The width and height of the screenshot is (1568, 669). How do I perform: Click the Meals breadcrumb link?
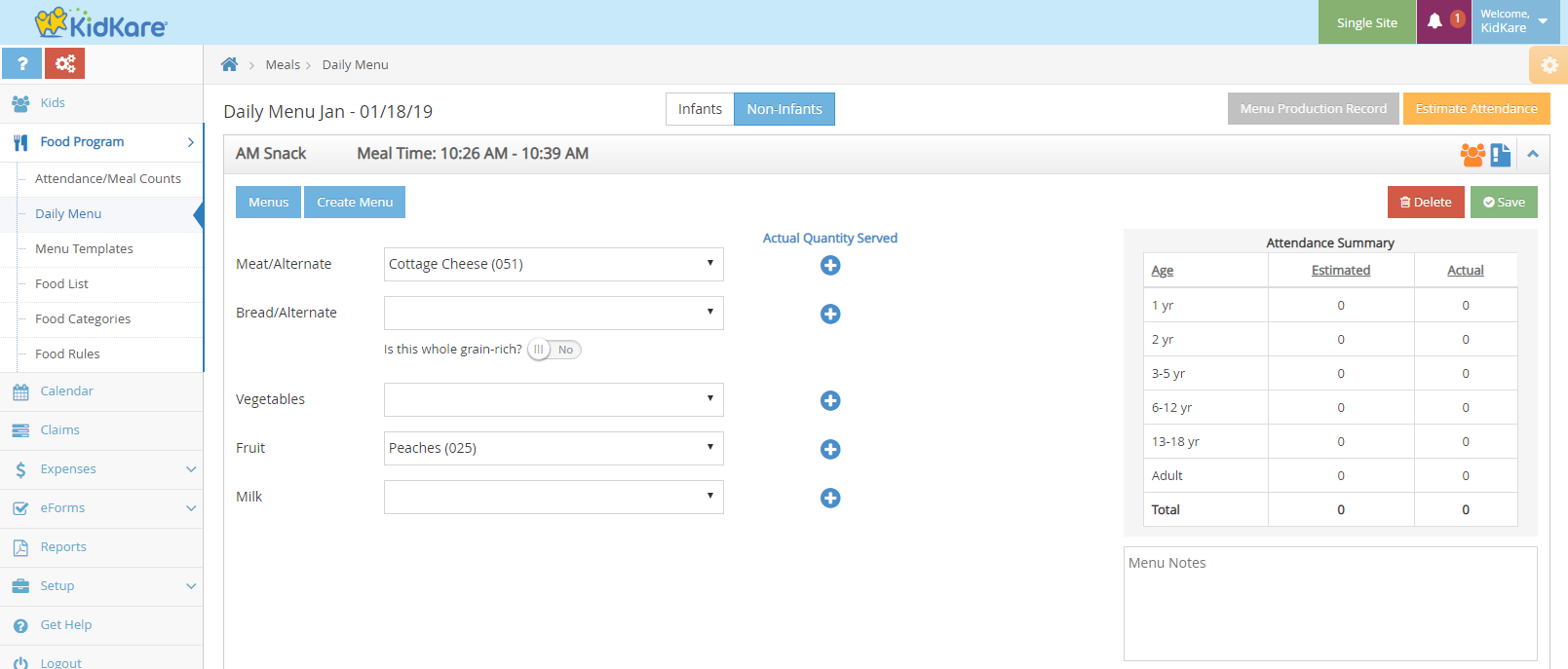tap(283, 65)
